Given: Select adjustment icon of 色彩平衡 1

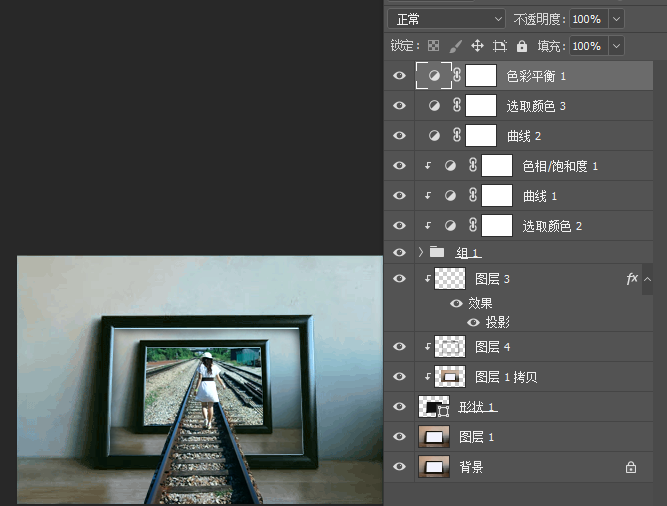Looking at the screenshot, I should coord(434,76).
